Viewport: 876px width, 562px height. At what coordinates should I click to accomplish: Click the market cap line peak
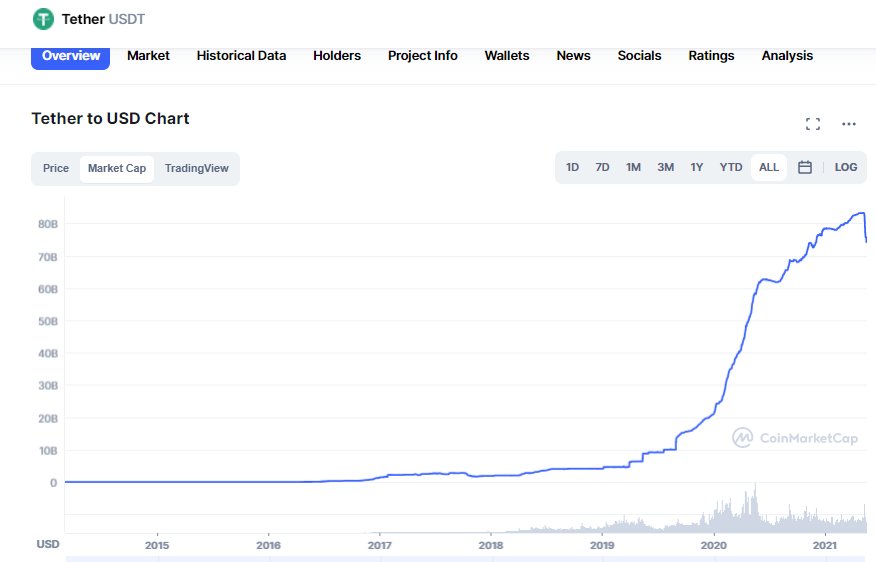tap(861, 213)
